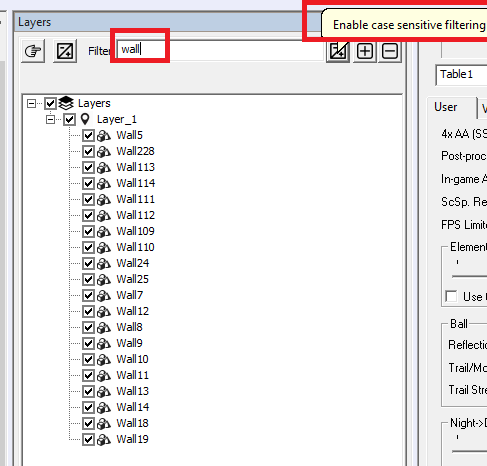The width and height of the screenshot is (487, 466).
Task: Click the assign-to-layer hand icon
Action: (x=33, y=51)
